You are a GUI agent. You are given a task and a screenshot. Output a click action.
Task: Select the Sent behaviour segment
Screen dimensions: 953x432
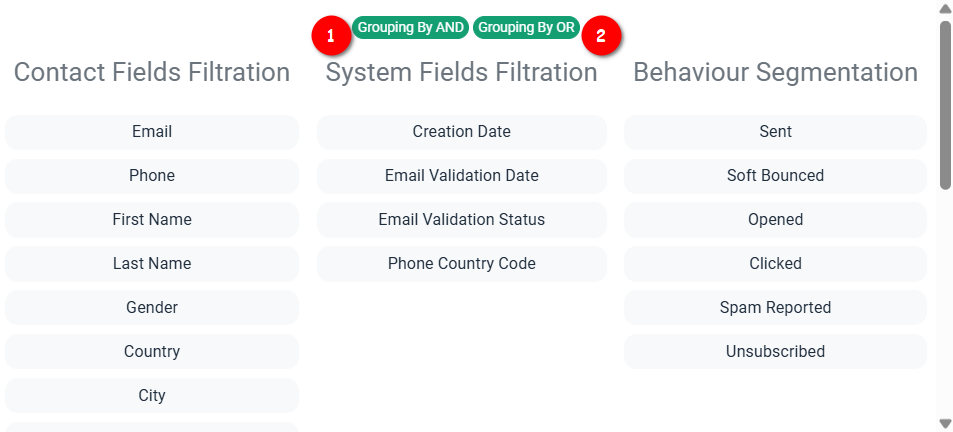pyautogui.click(x=776, y=132)
